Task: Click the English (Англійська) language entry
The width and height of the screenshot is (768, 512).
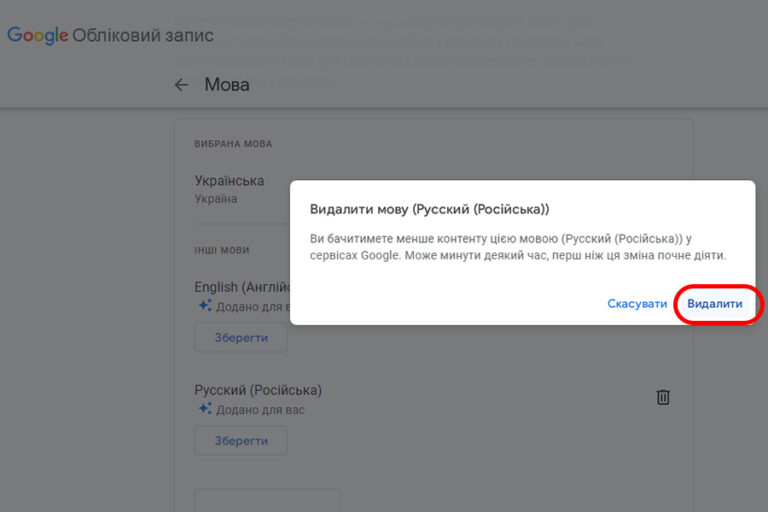Action: click(242, 287)
